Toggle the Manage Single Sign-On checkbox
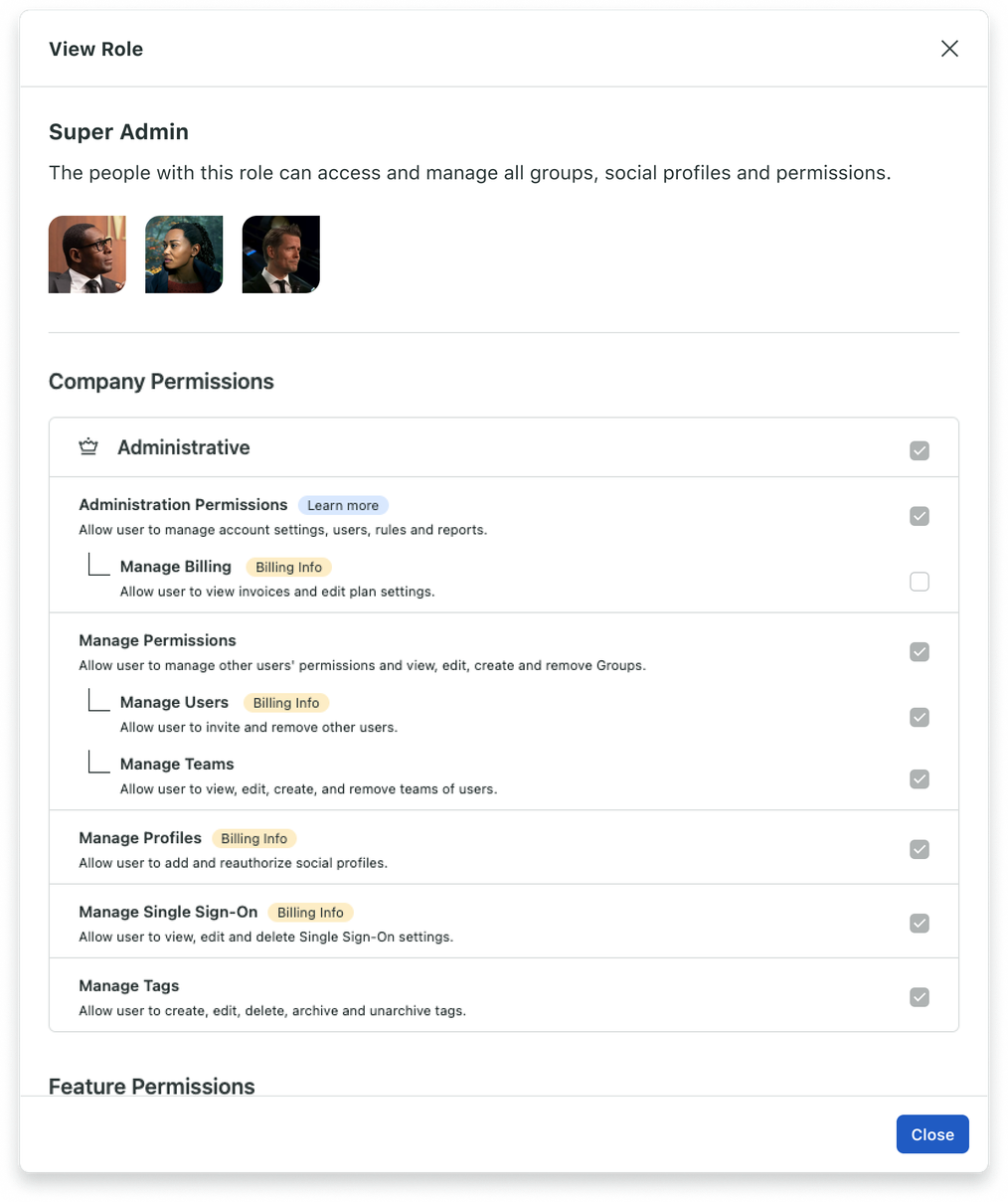 coord(920,923)
